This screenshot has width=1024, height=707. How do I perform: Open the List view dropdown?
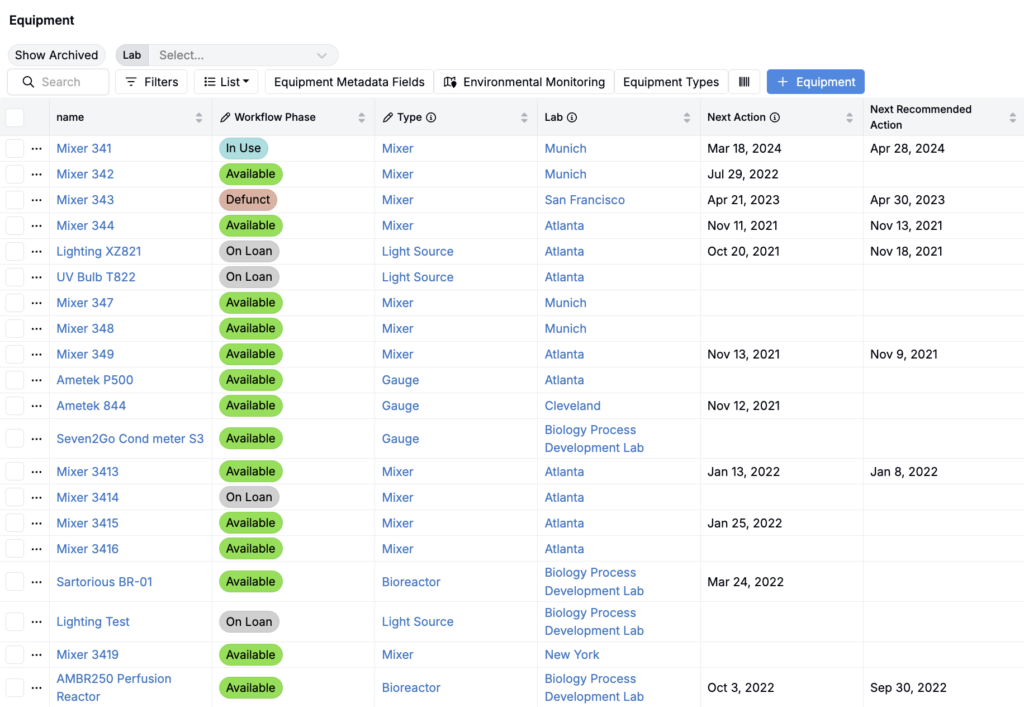click(x=226, y=82)
